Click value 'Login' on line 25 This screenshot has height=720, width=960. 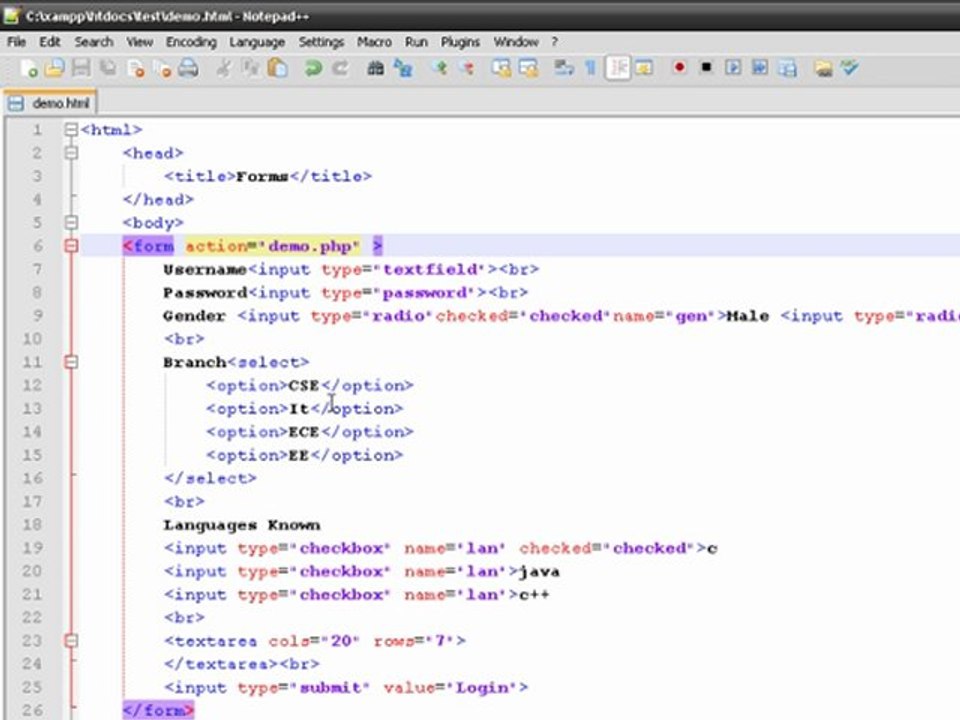click(x=482, y=688)
